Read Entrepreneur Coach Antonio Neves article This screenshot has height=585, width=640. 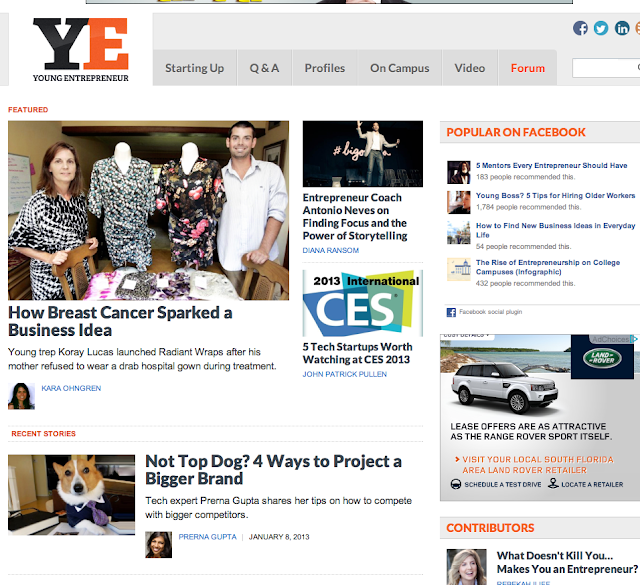[355, 217]
